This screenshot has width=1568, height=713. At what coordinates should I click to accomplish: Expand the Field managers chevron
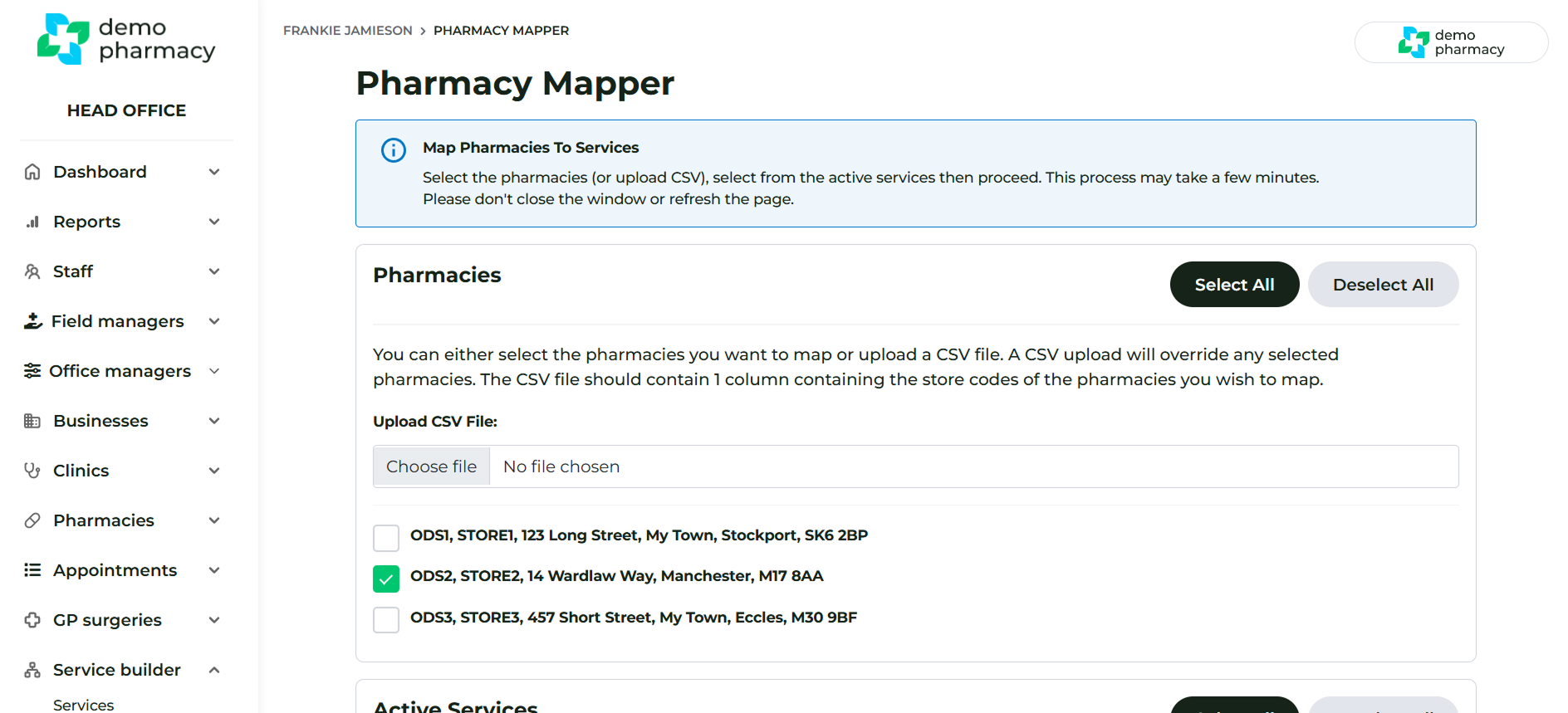(x=214, y=321)
